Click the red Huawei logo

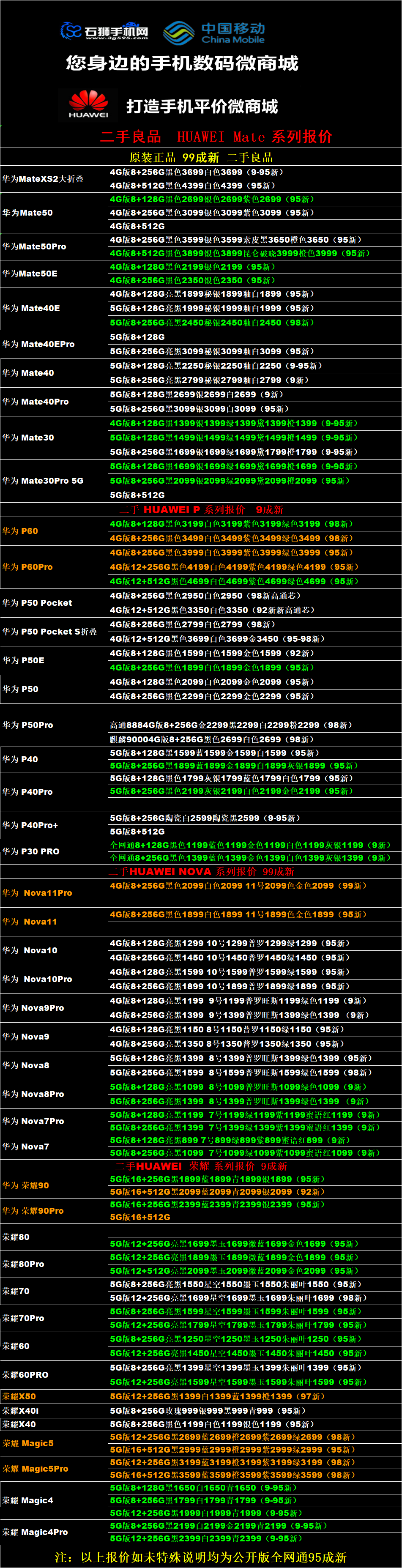point(88,104)
